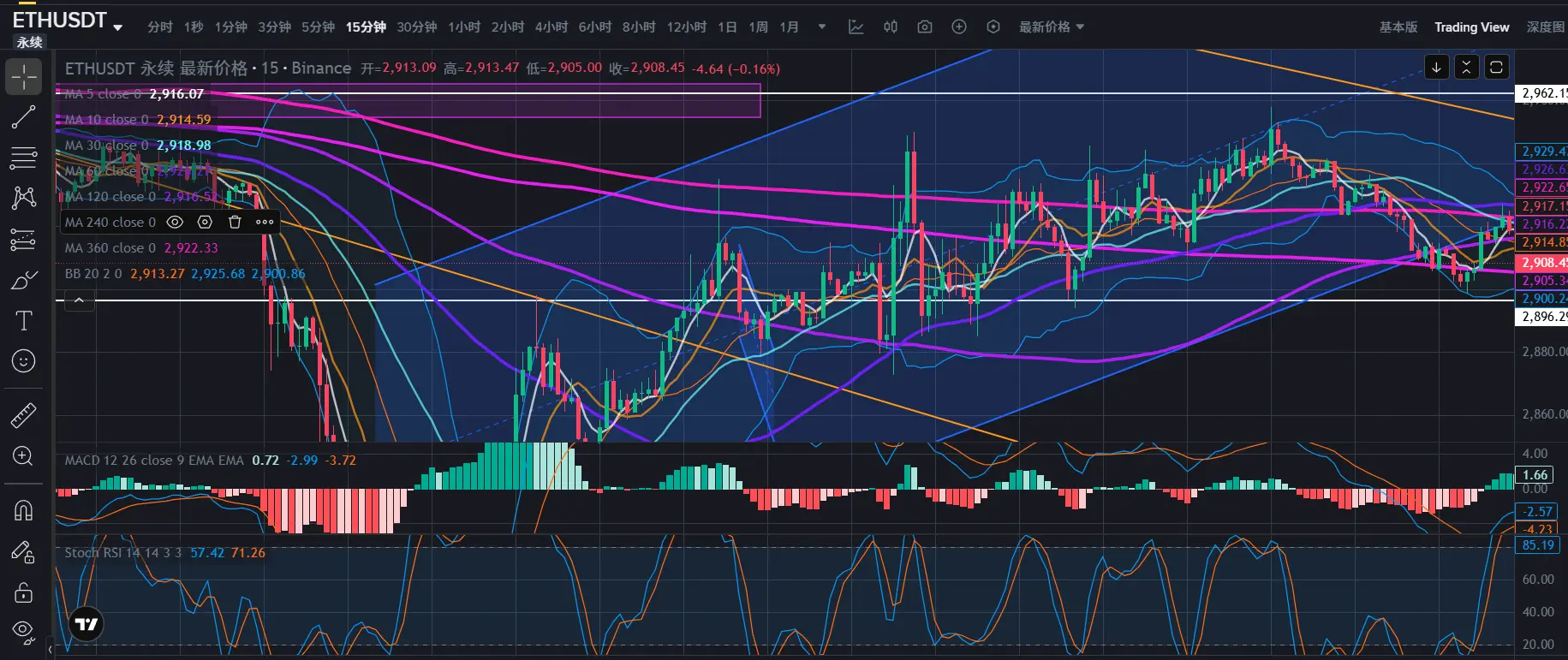The height and width of the screenshot is (660, 1568).
Task: Click the add (plus circle) icon
Action: coord(959,27)
